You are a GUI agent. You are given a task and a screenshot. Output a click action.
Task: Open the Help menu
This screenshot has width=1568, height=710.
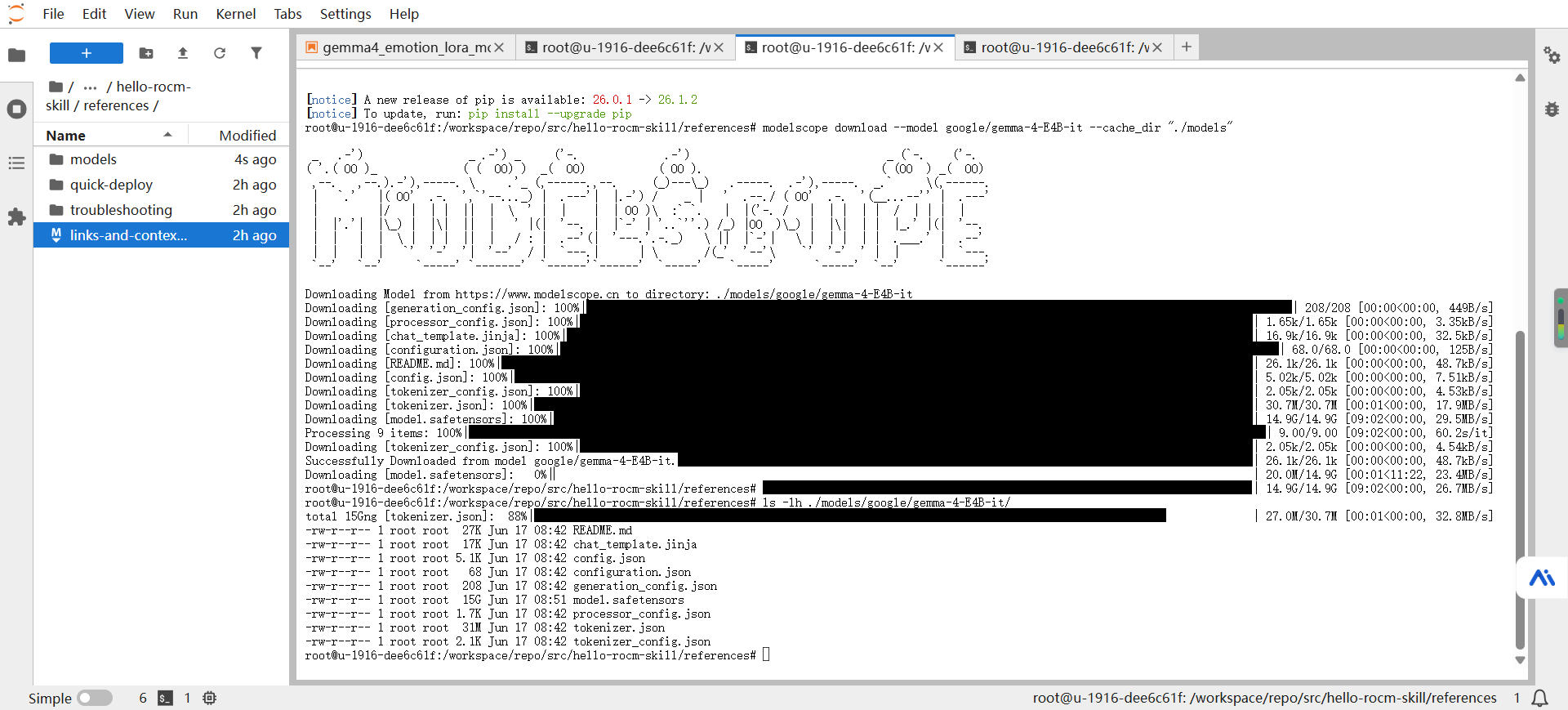[x=403, y=14]
